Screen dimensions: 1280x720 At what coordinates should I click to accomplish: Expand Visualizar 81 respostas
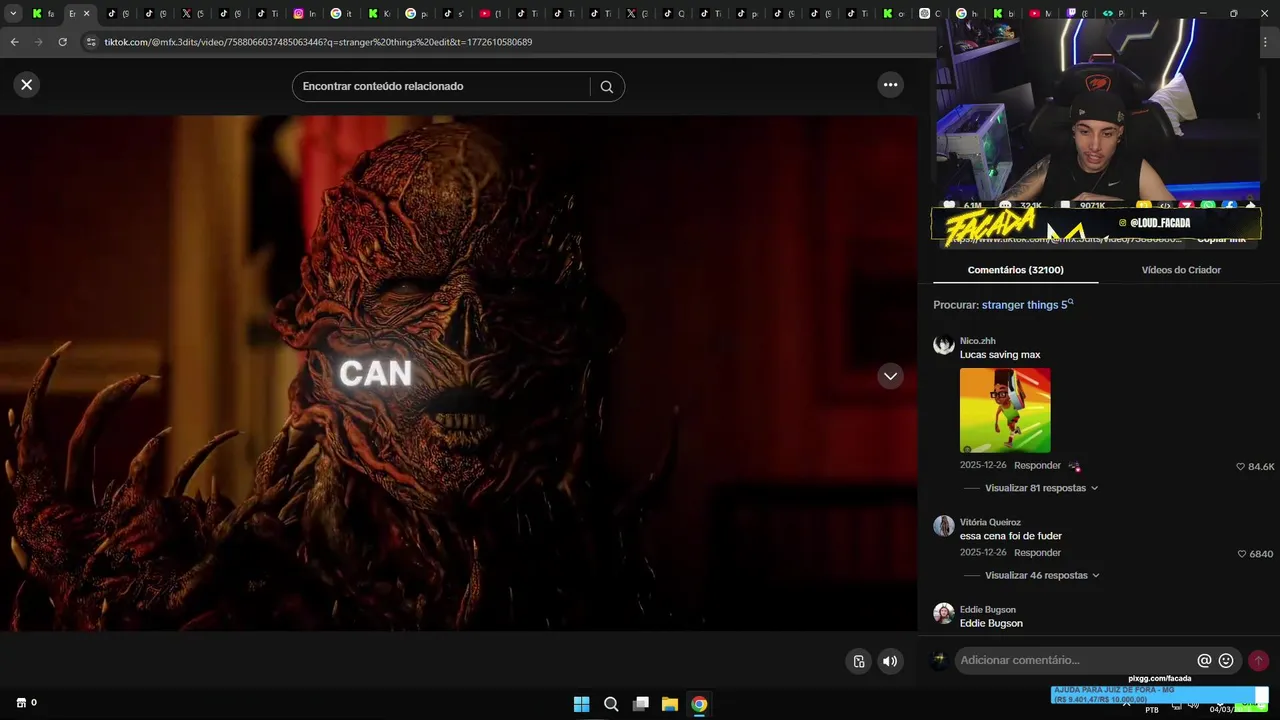coord(1041,488)
